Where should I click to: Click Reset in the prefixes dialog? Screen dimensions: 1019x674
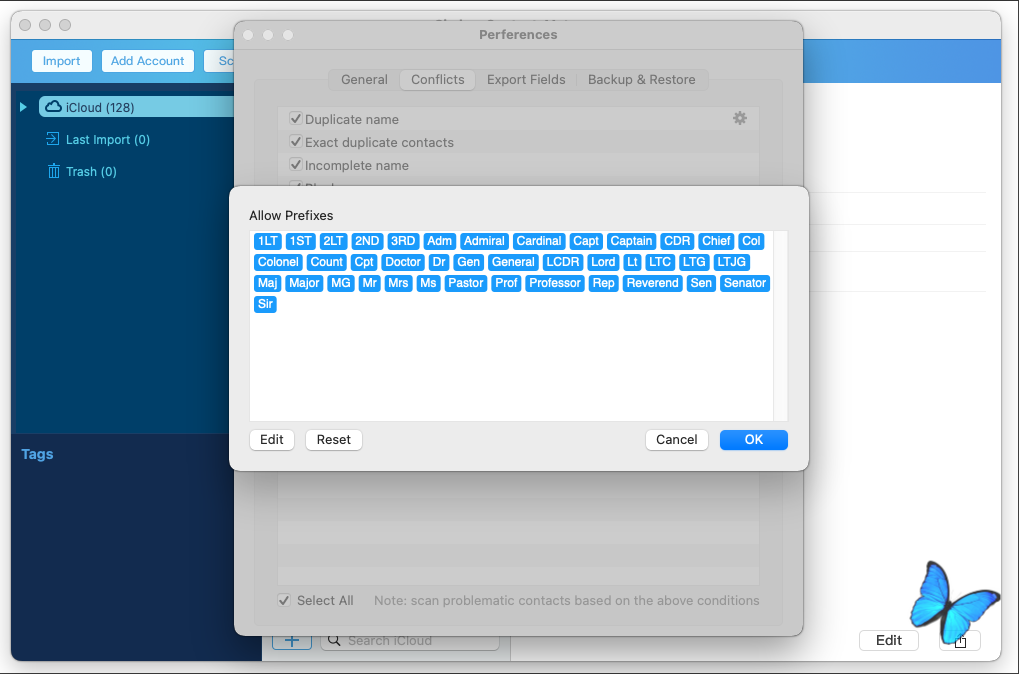[334, 440]
